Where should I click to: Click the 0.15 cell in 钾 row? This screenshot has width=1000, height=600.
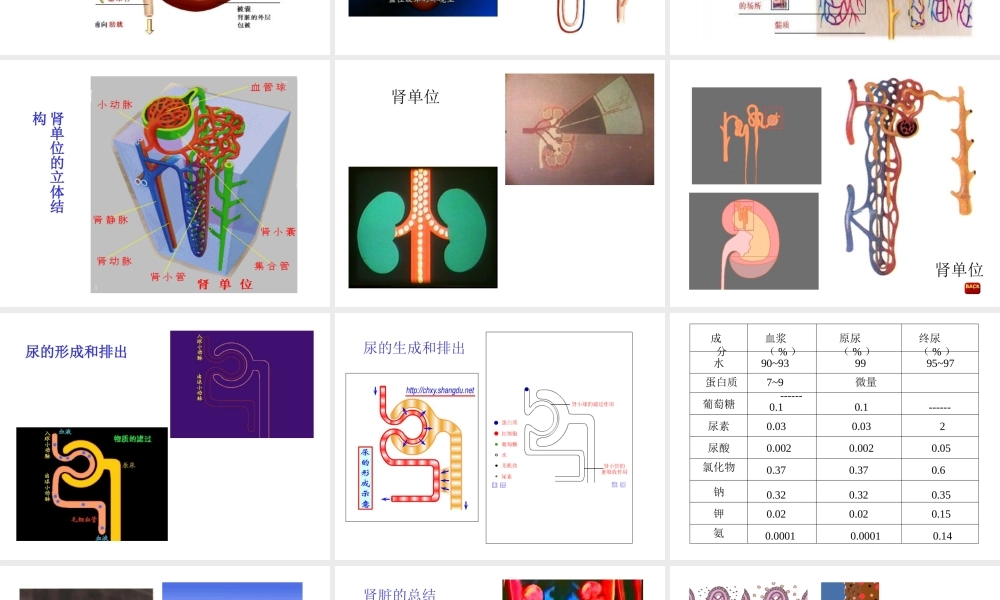point(941,514)
